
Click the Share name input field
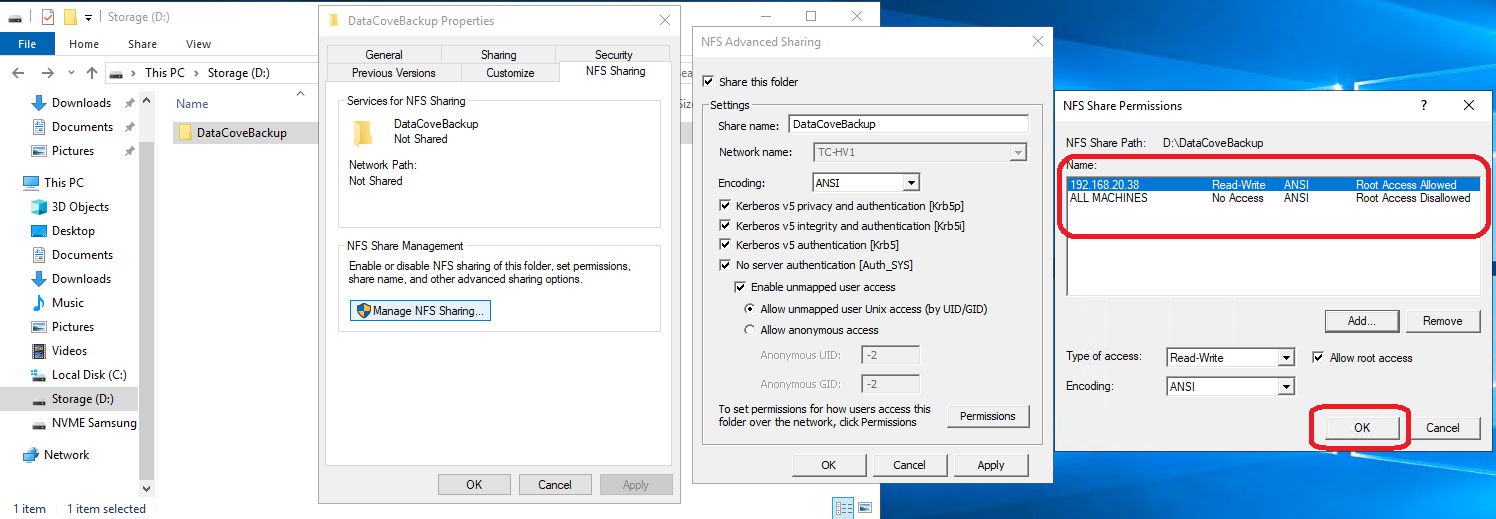click(907, 125)
